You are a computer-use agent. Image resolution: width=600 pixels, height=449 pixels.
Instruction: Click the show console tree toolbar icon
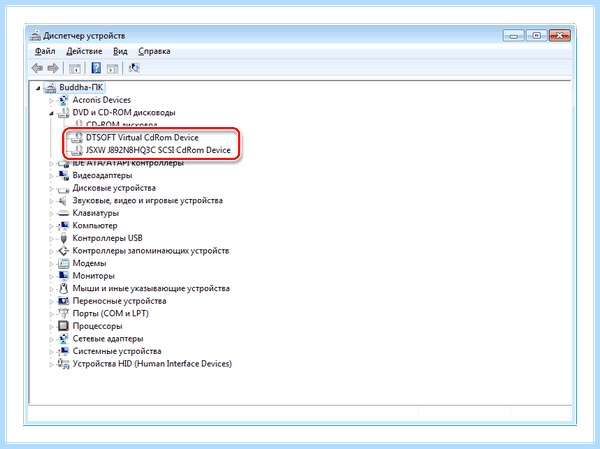(x=75, y=69)
